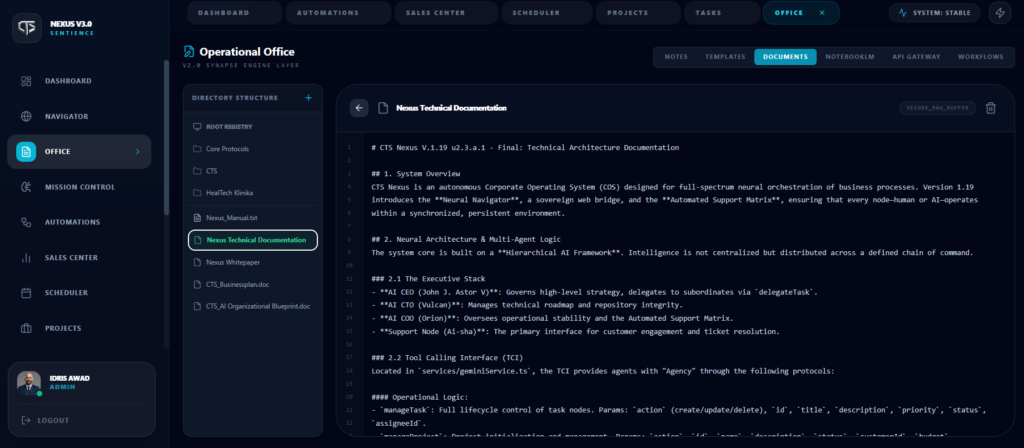Switch to the NotebookLM tab
Image resolution: width=1024 pixels, height=448 pixels.
[x=849, y=57]
